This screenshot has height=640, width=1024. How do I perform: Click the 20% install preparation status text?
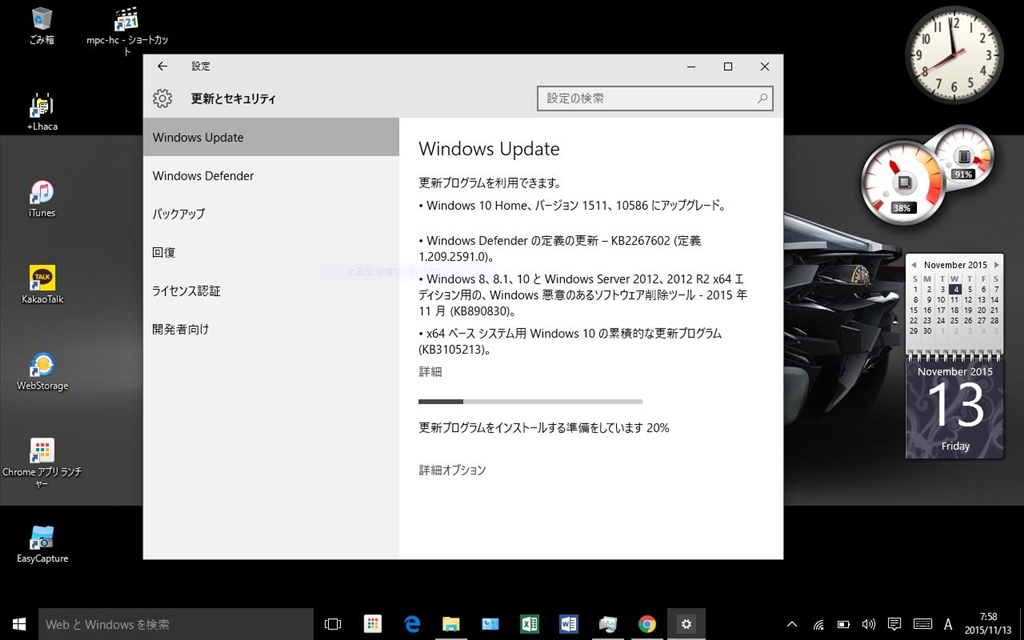(x=544, y=428)
